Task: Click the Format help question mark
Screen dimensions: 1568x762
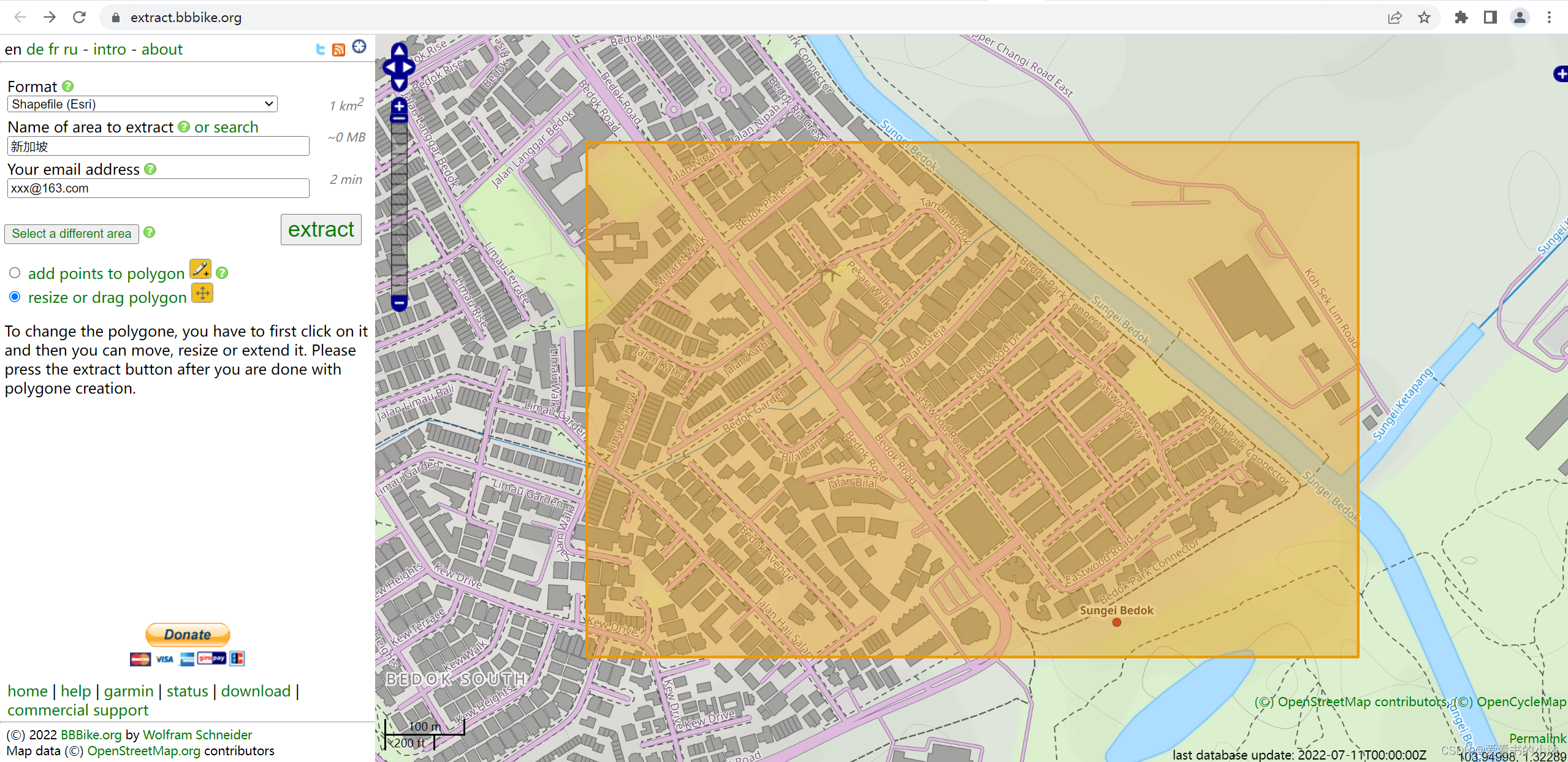Action: (x=68, y=86)
